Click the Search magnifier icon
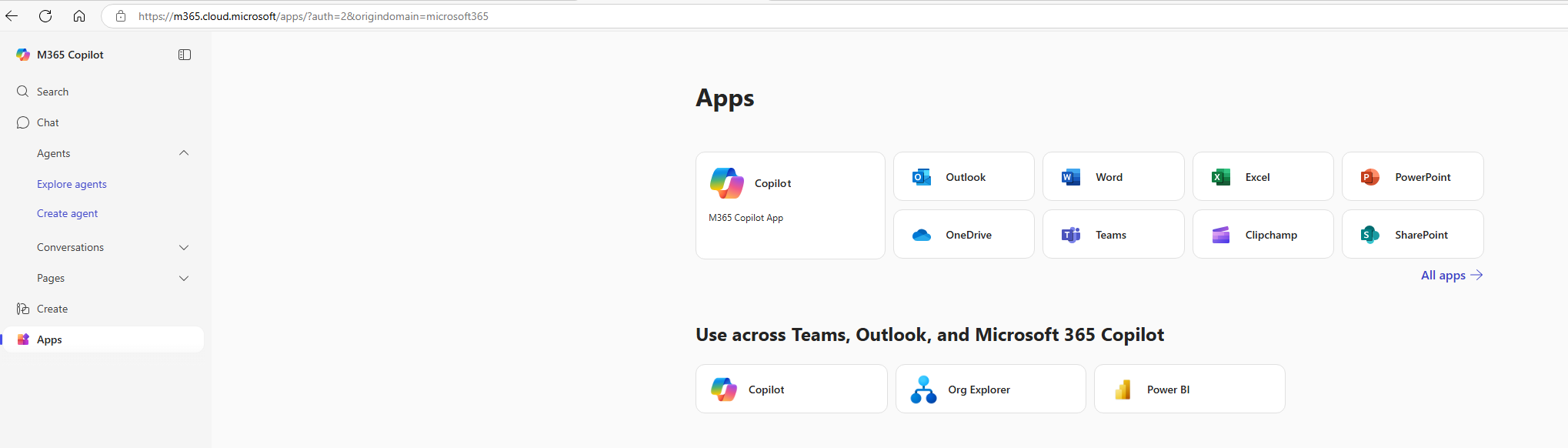Image resolution: width=1568 pixels, height=448 pixels. point(22,92)
